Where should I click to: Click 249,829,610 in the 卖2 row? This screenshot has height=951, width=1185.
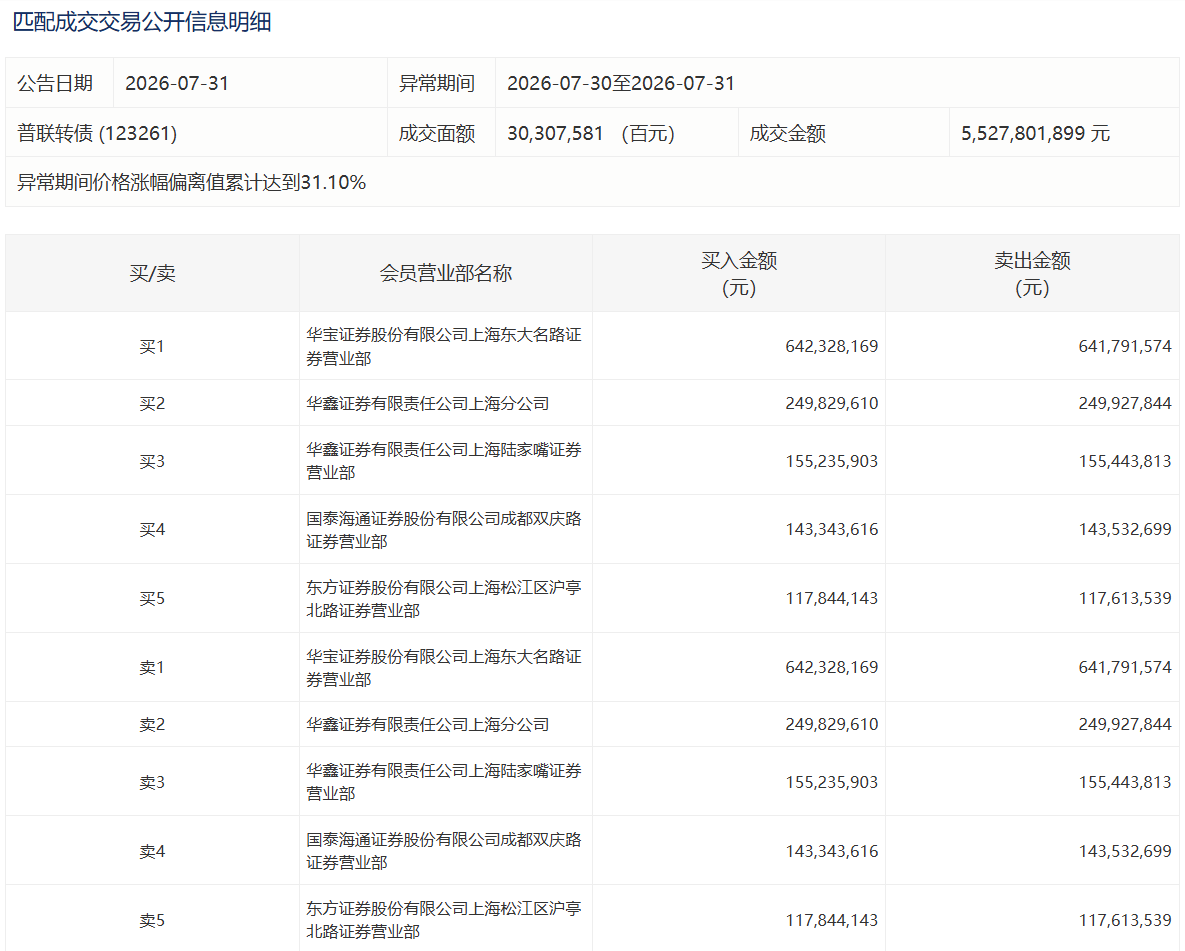click(x=831, y=724)
